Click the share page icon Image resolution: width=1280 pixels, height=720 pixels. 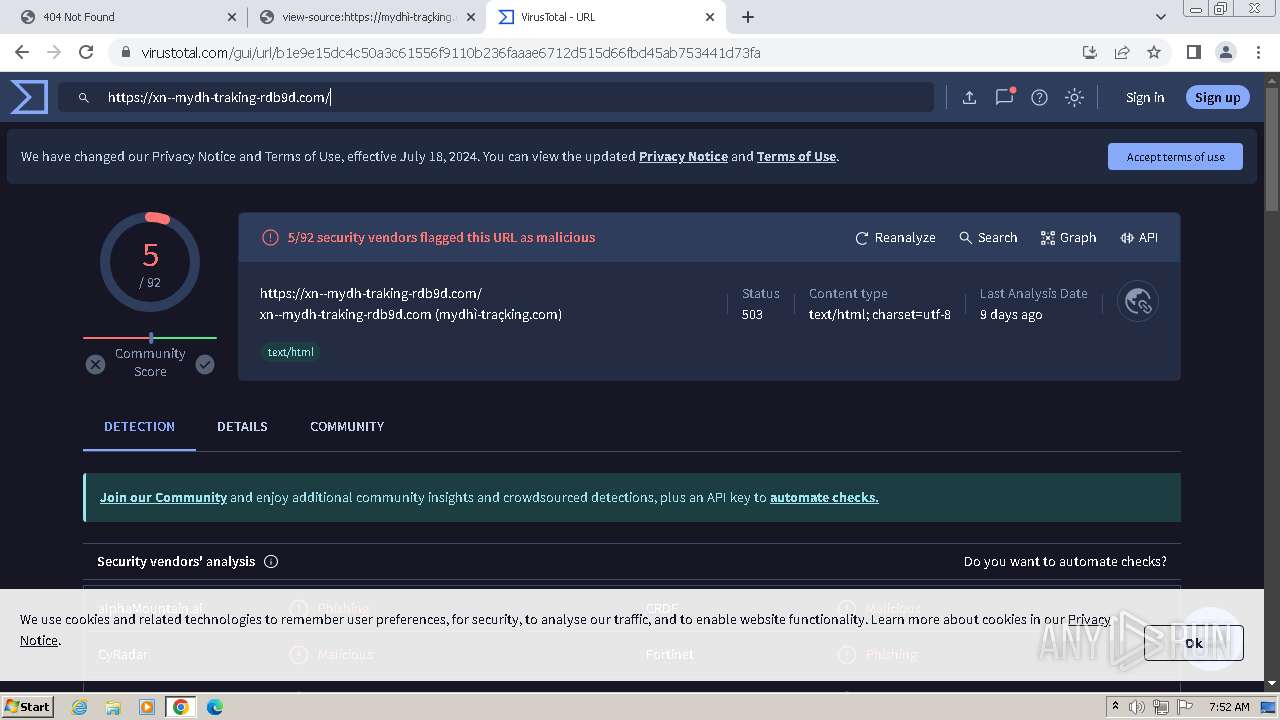click(1122, 52)
